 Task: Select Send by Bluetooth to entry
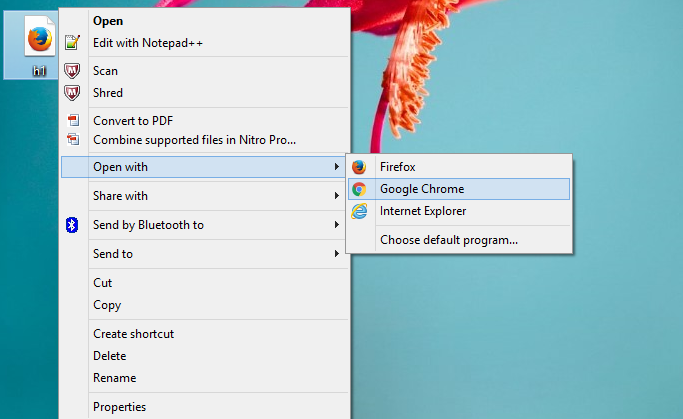click(205, 225)
